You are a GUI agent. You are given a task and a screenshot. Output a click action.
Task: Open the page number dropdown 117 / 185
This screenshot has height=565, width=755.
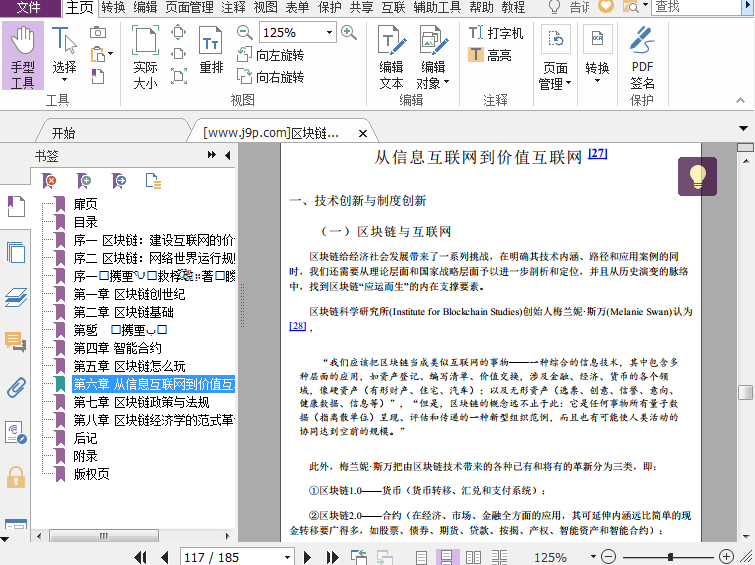coord(287,557)
